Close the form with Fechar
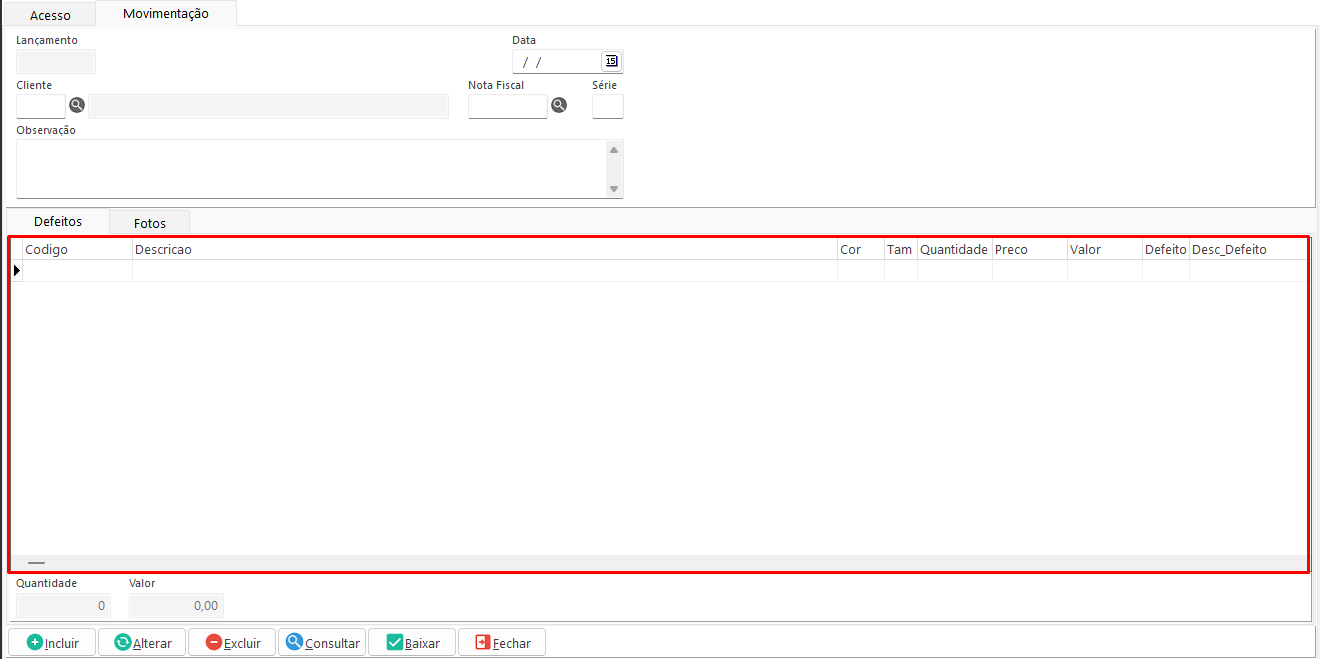1320x659 pixels. (x=502, y=643)
